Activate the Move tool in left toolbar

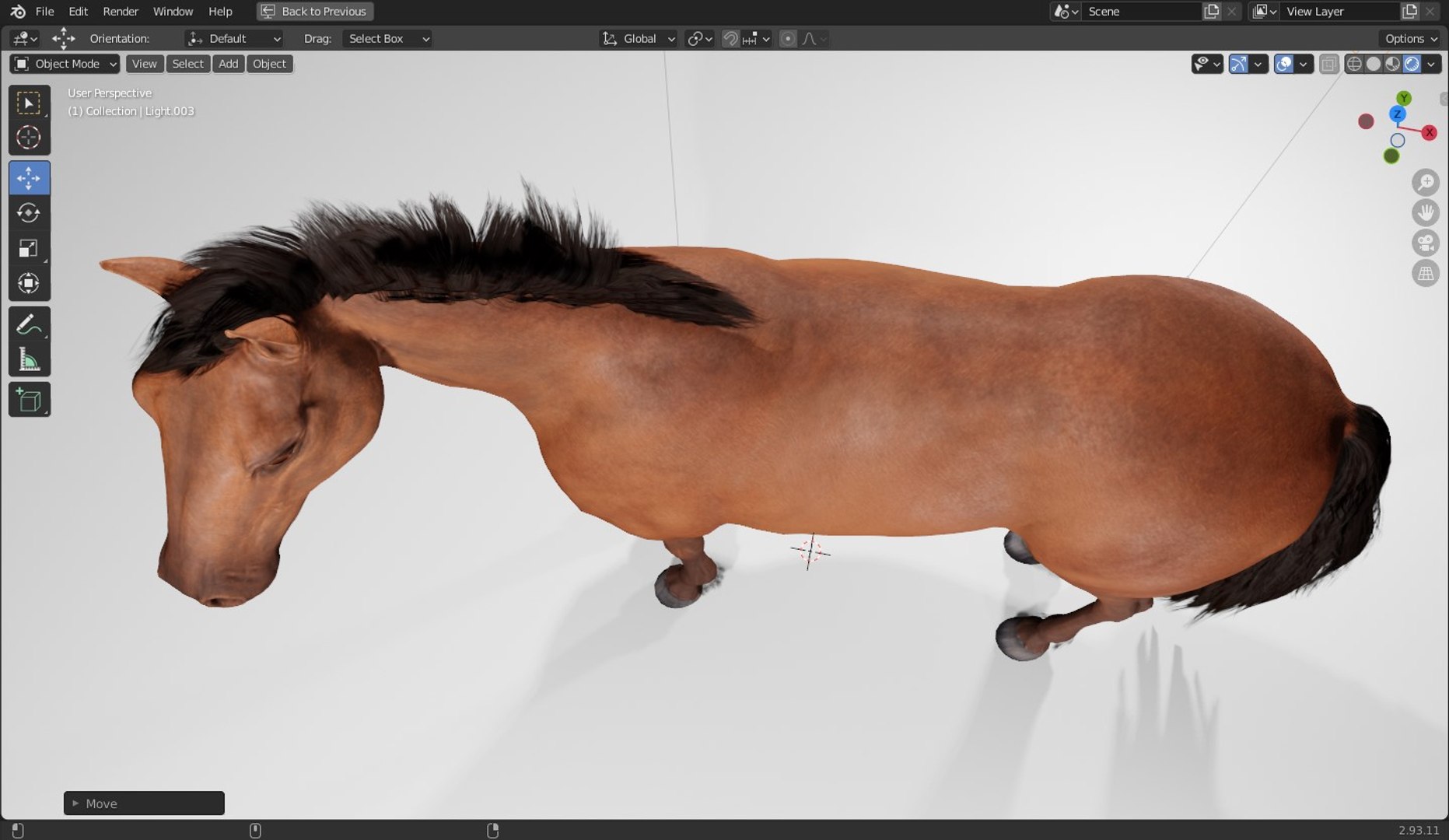(29, 178)
